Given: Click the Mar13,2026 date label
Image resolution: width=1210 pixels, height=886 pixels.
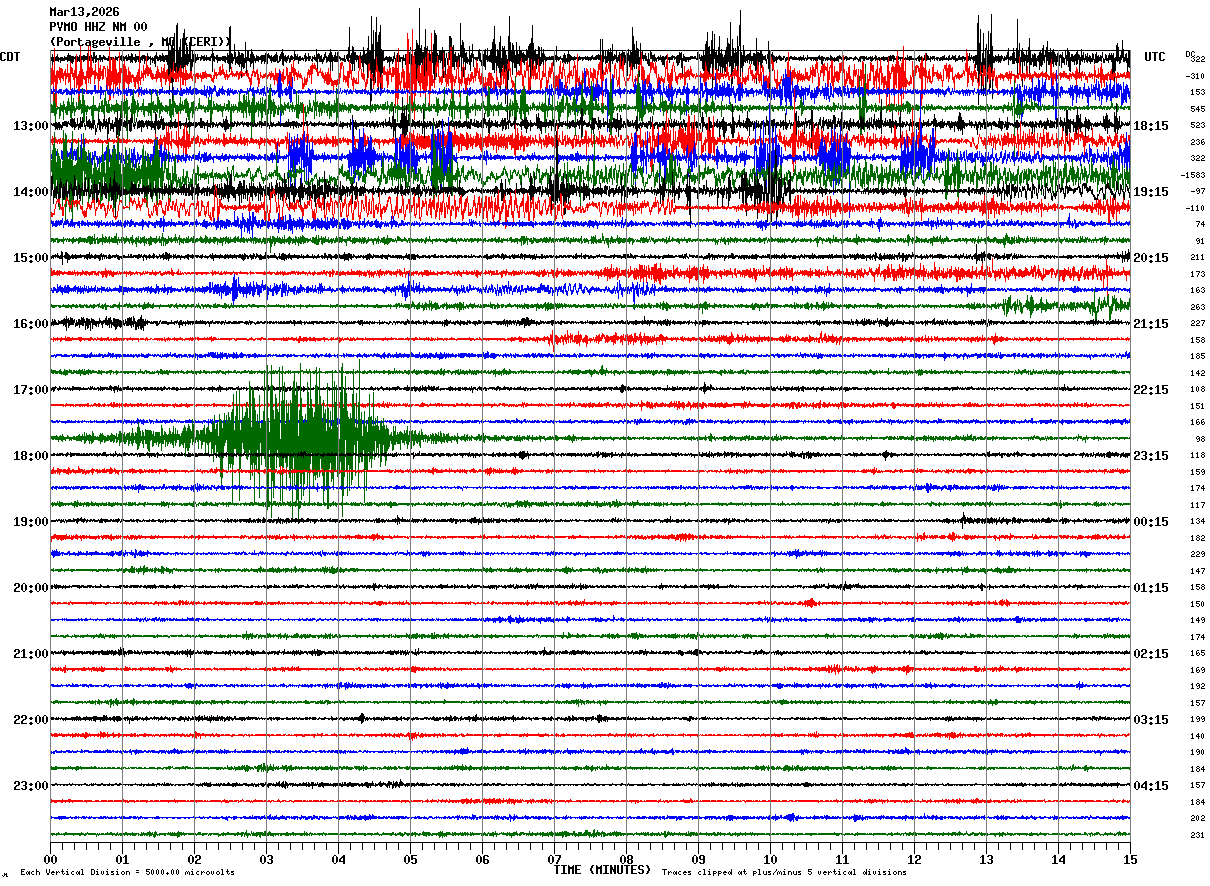Looking at the screenshot, I should (x=84, y=12).
